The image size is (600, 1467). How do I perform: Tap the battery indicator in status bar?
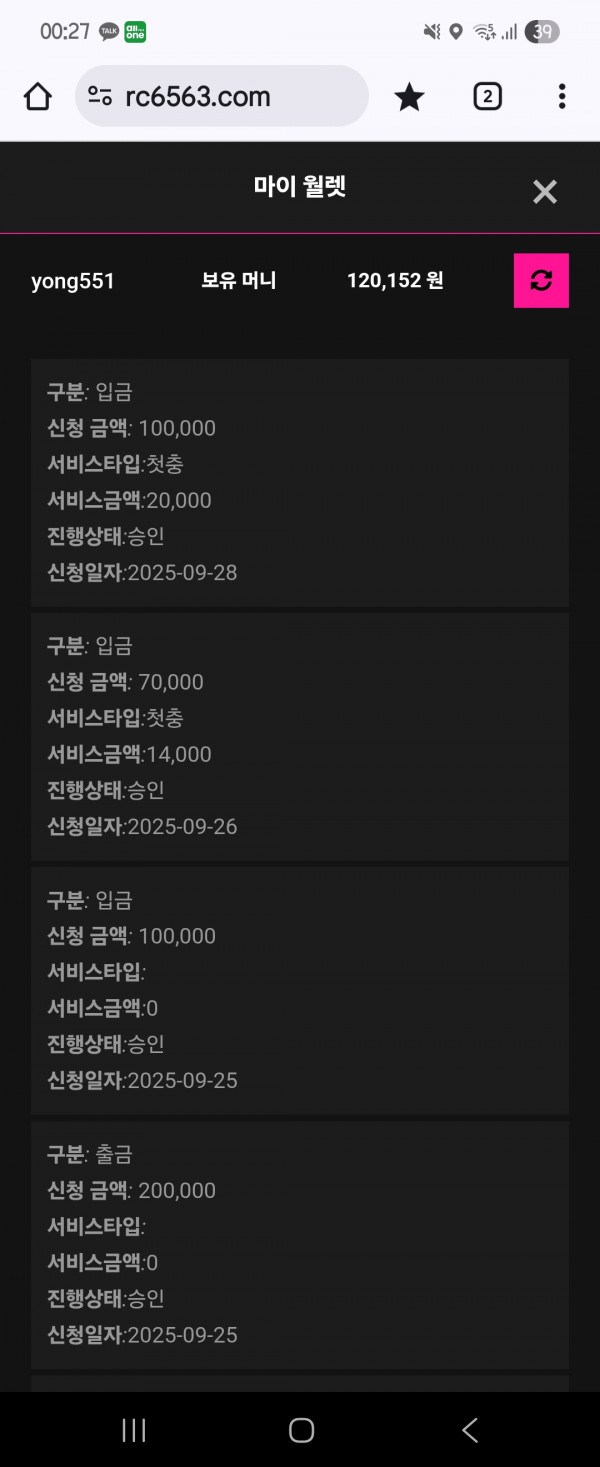(x=542, y=32)
